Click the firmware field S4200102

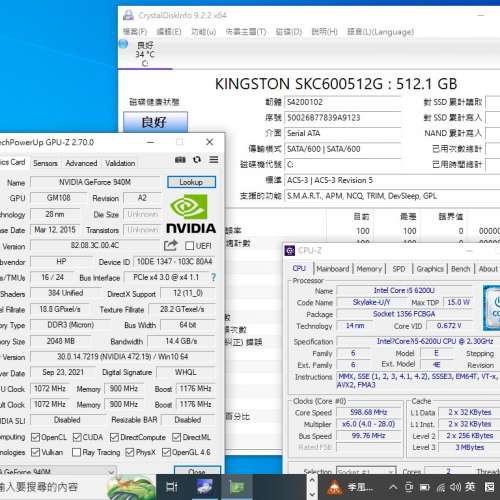click(342, 102)
